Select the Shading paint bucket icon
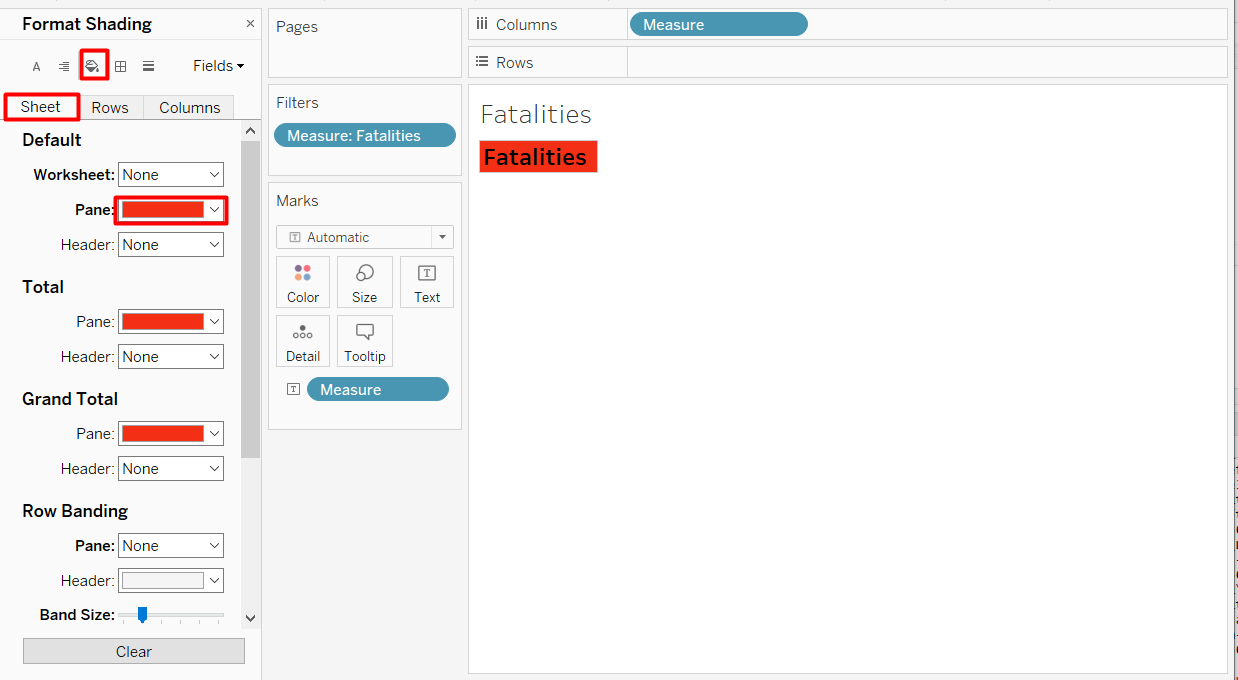Viewport: 1238px width, 680px height. [93, 66]
